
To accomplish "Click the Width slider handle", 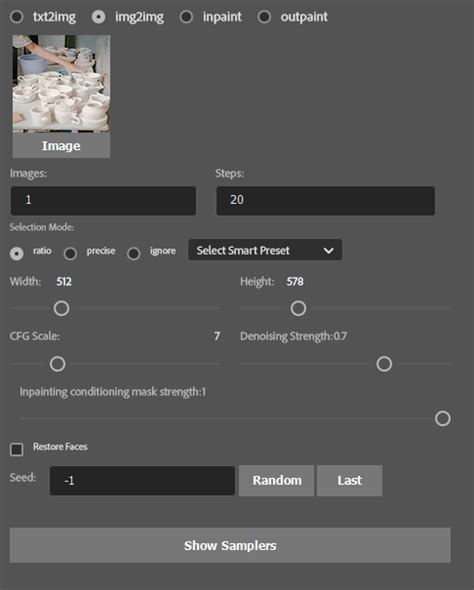I will [61, 309].
